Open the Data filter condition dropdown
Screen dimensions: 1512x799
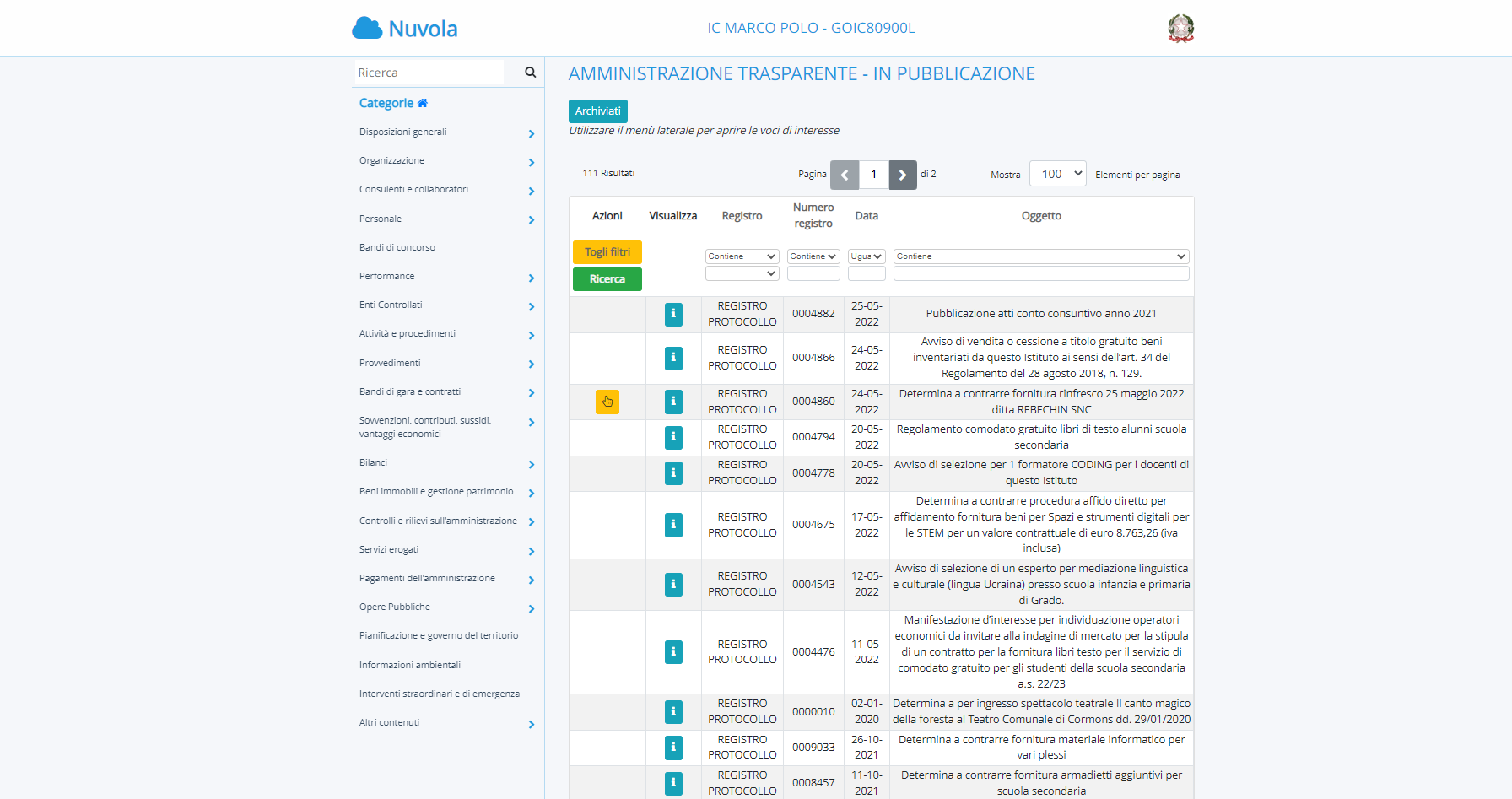(x=866, y=256)
